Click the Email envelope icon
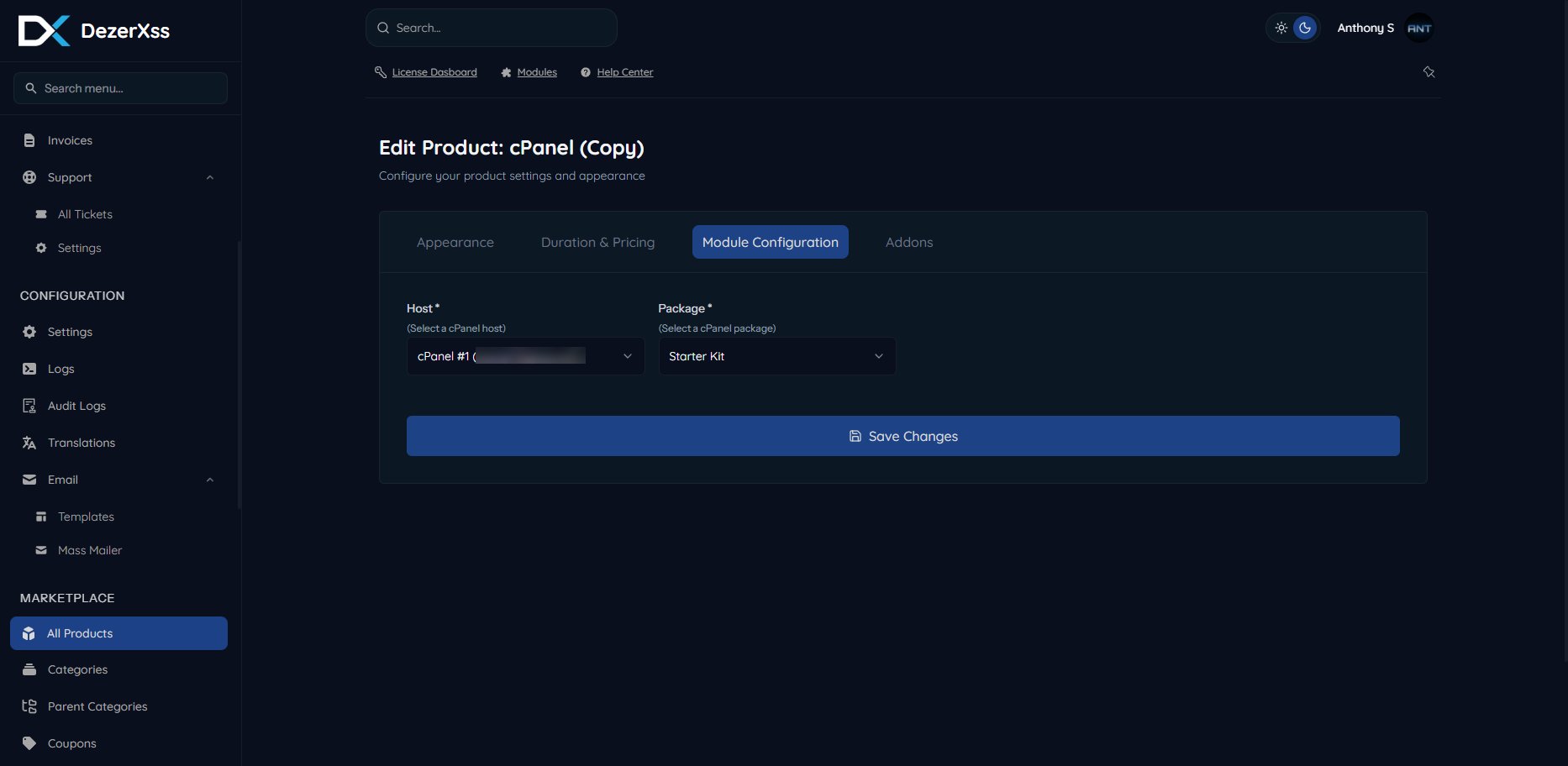1568x766 pixels. (x=29, y=480)
